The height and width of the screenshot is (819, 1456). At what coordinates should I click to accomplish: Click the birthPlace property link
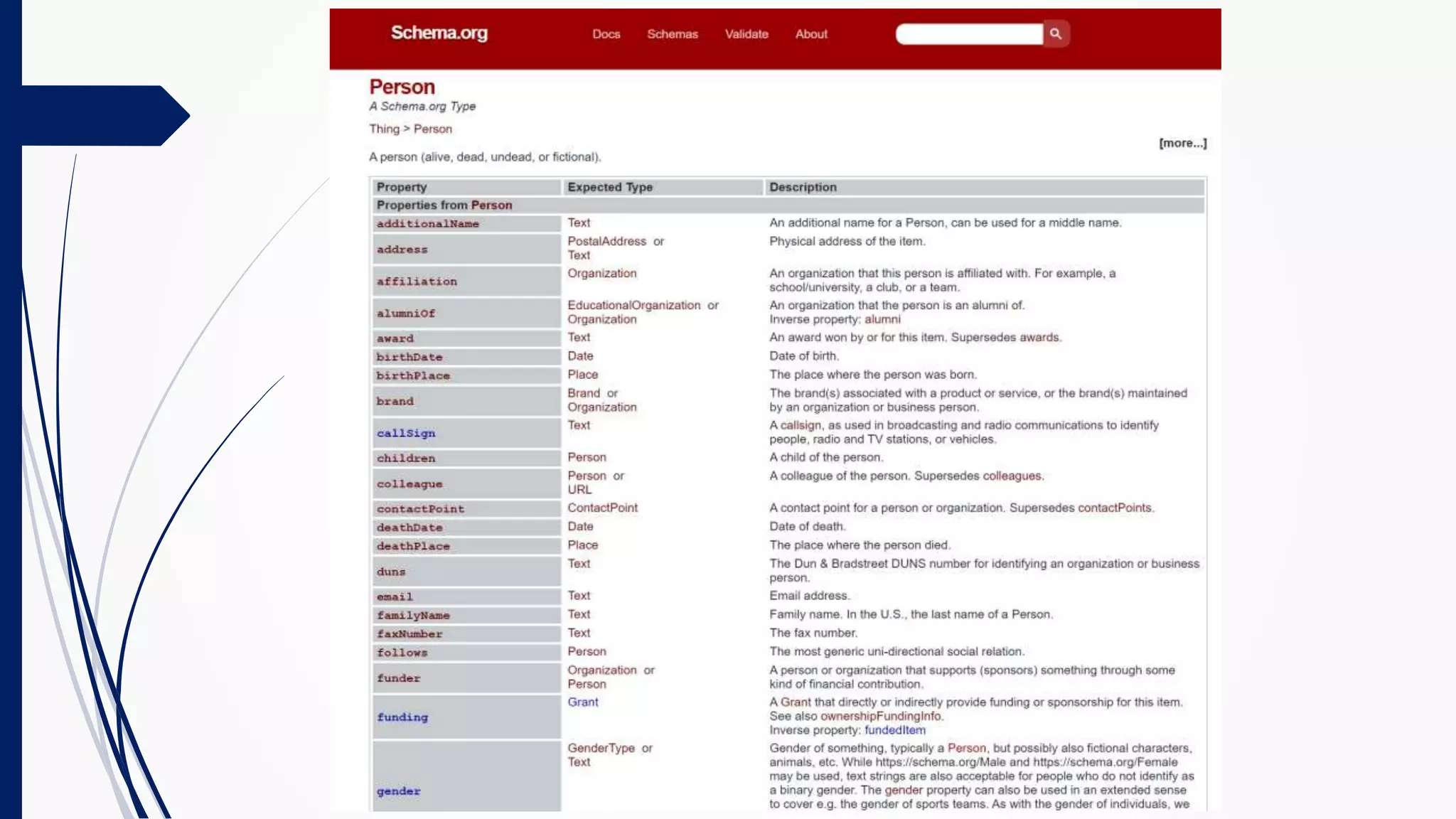pos(413,375)
